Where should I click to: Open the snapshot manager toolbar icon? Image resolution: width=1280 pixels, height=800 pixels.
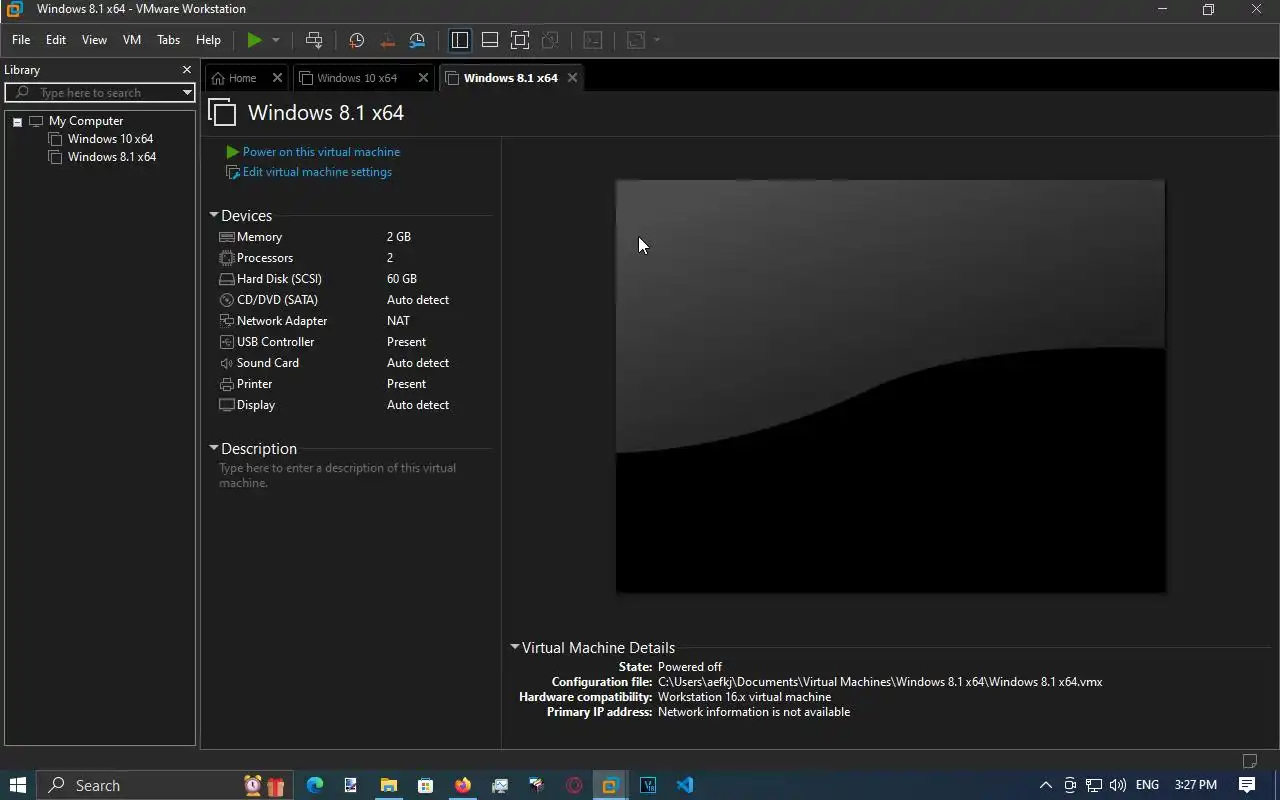click(417, 40)
